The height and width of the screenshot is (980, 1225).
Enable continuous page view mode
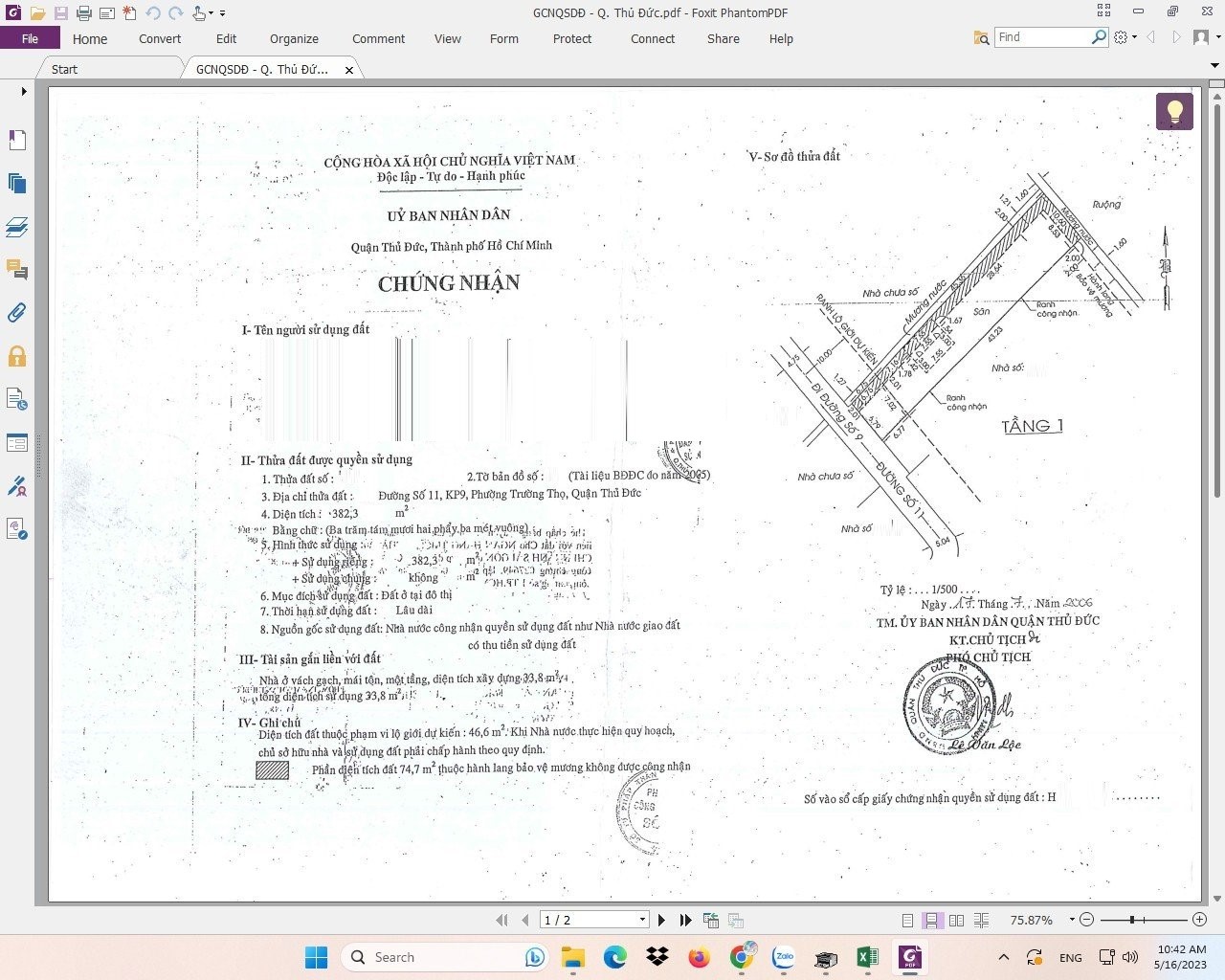point(931,921)
